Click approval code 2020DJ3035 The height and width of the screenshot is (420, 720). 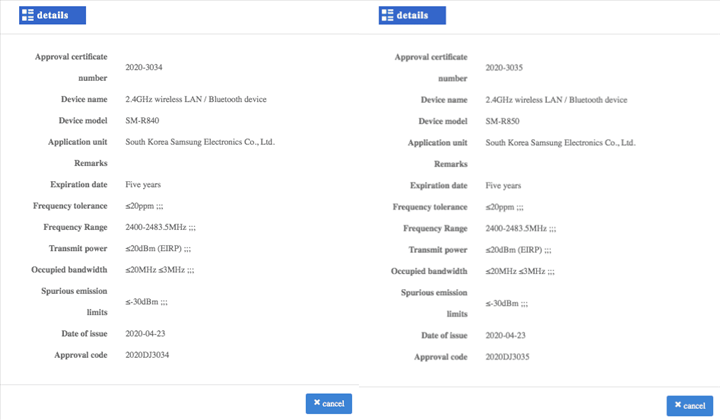(507, 357)
